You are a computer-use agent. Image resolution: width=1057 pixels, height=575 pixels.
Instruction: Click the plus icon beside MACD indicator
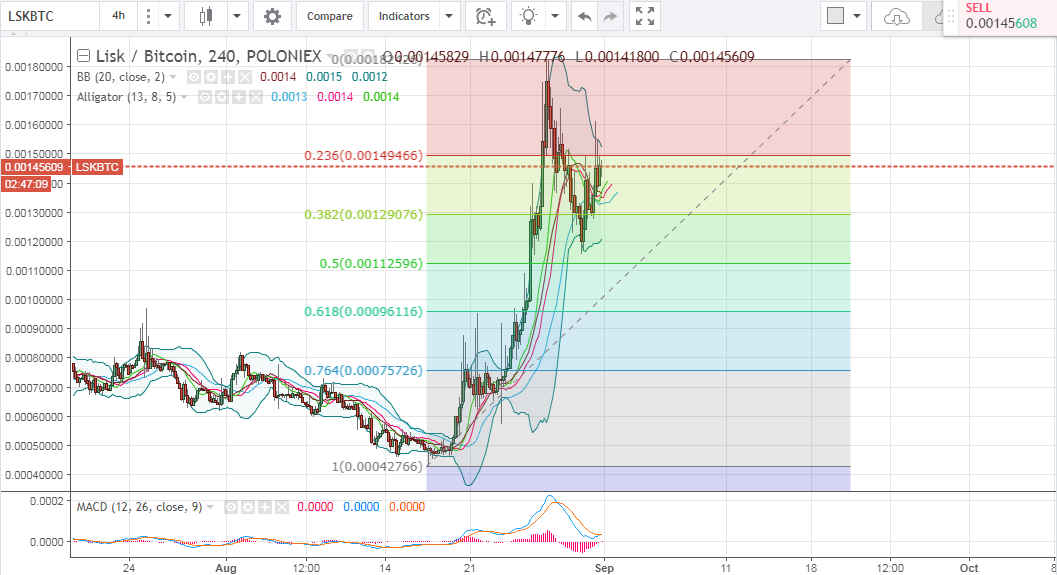(265, 507)
